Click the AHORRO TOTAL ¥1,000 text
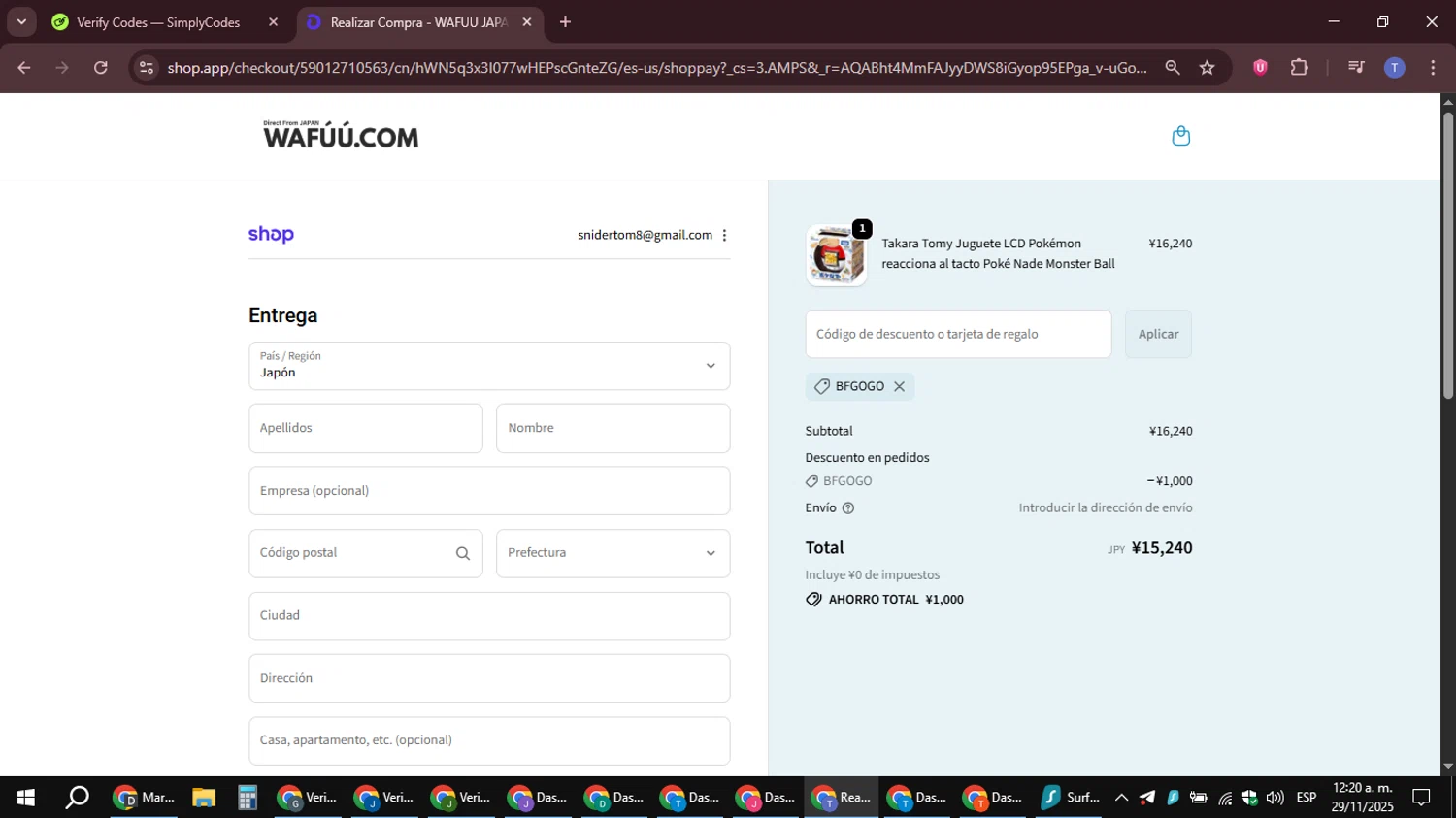The image size is (1456, 818). click(896, 600)
